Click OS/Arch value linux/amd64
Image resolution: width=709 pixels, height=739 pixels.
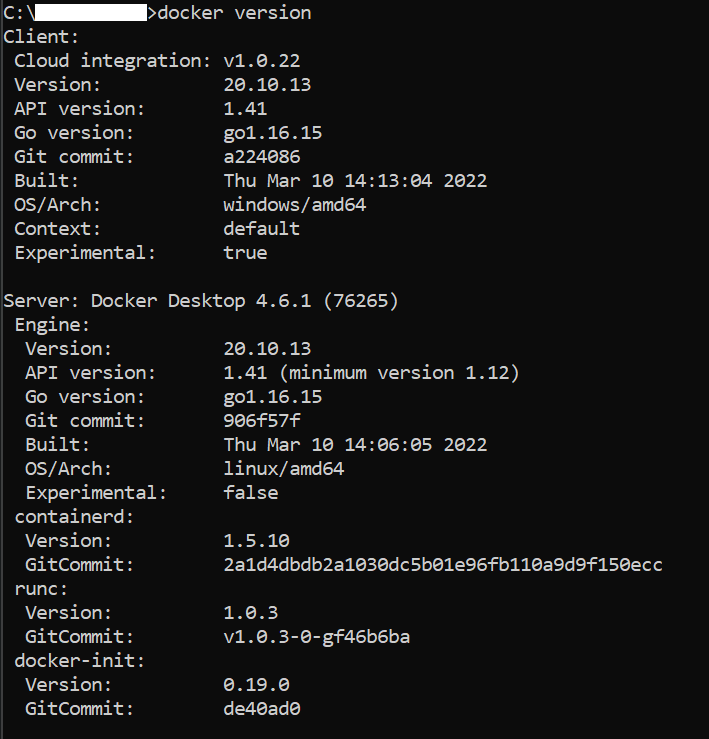click(284, 469)
